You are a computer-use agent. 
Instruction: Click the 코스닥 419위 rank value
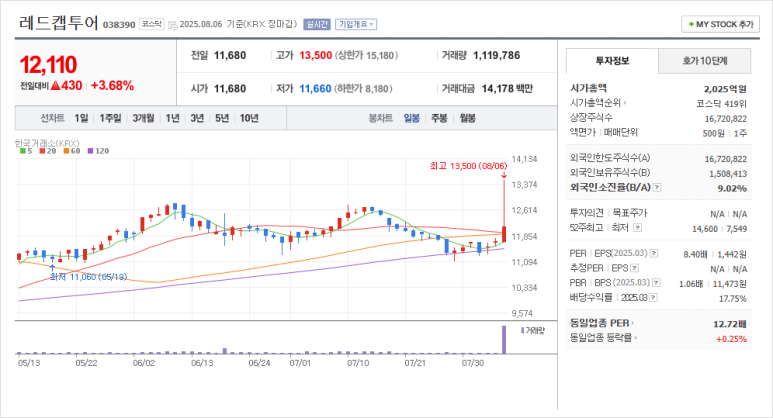pyautogui.click(x=722, y=104)
